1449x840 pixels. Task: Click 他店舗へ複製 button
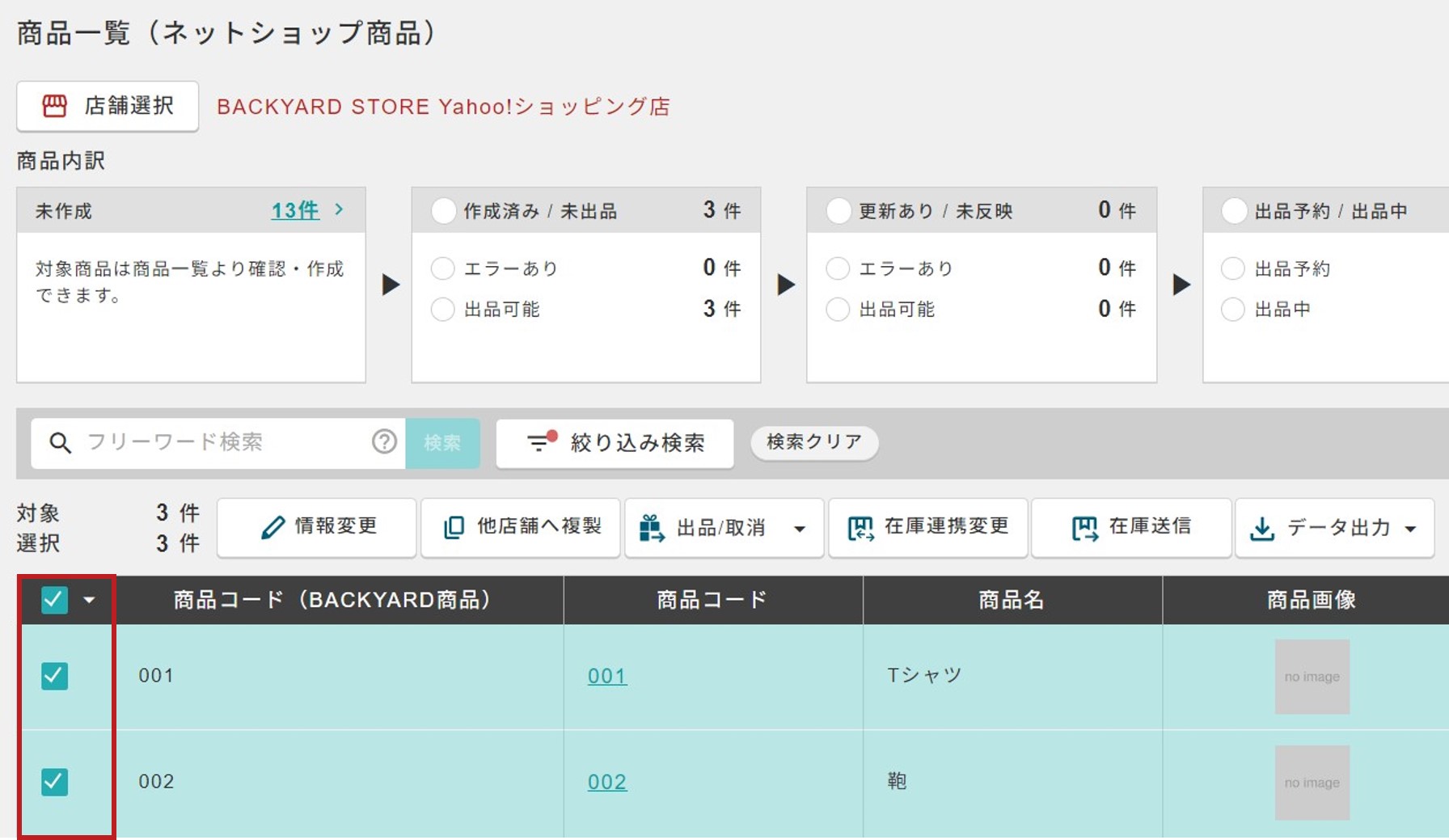point(521,527)
